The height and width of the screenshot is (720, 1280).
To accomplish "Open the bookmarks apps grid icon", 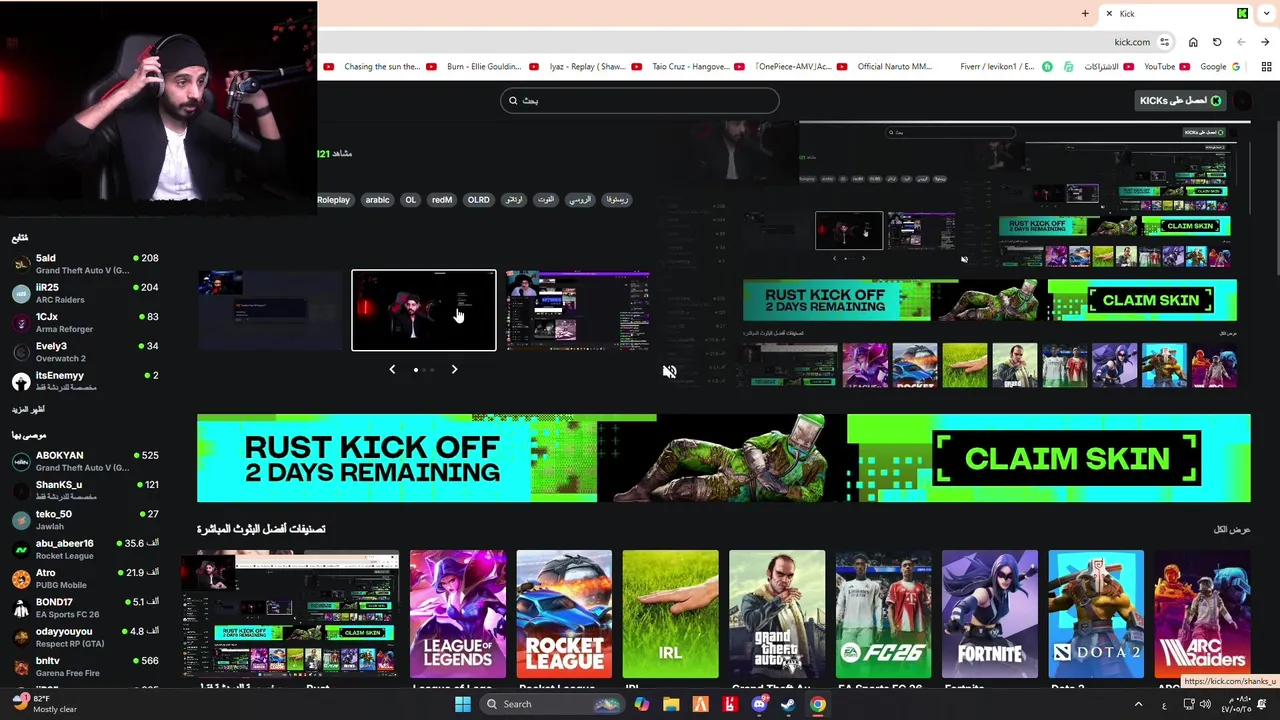I will pyautogui.click(x=1266, y=67).
